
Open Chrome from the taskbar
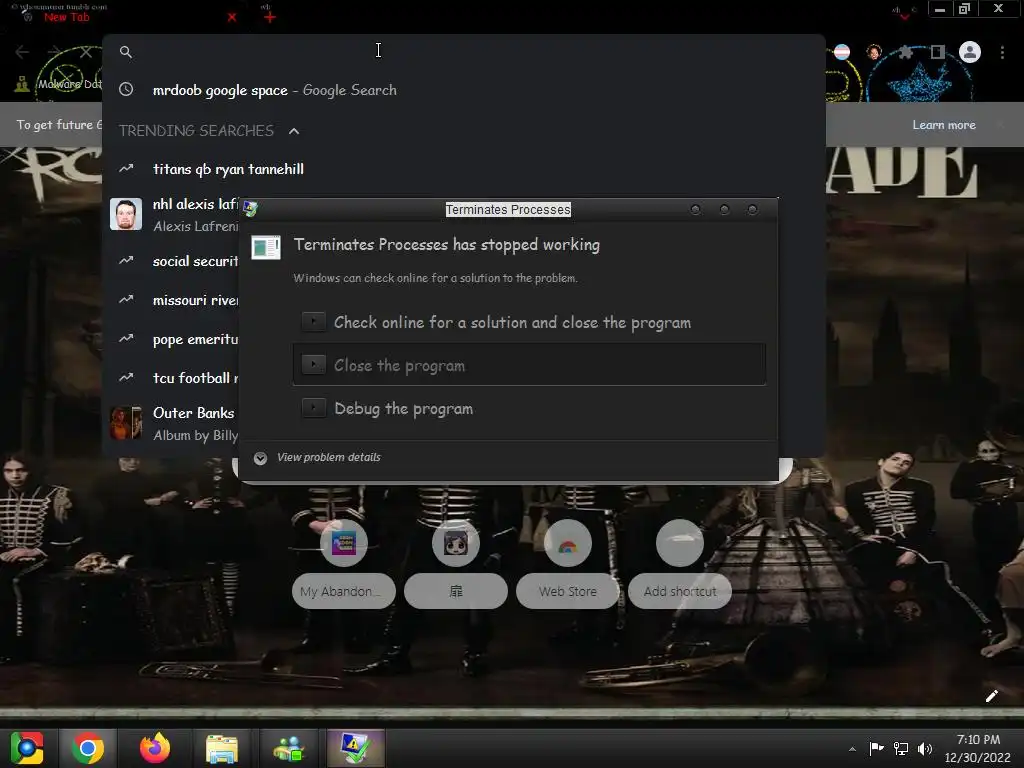click(88, 748)
